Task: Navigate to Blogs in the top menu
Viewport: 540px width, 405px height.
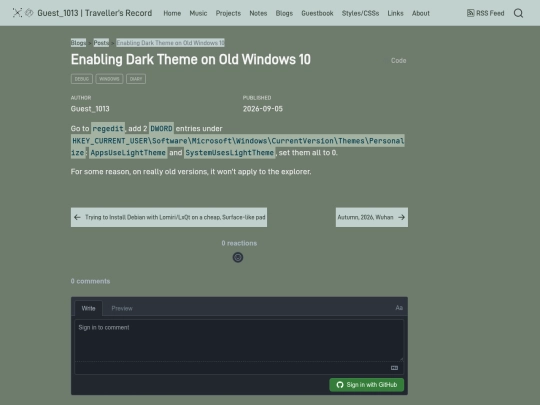Action: pos(284,13)
